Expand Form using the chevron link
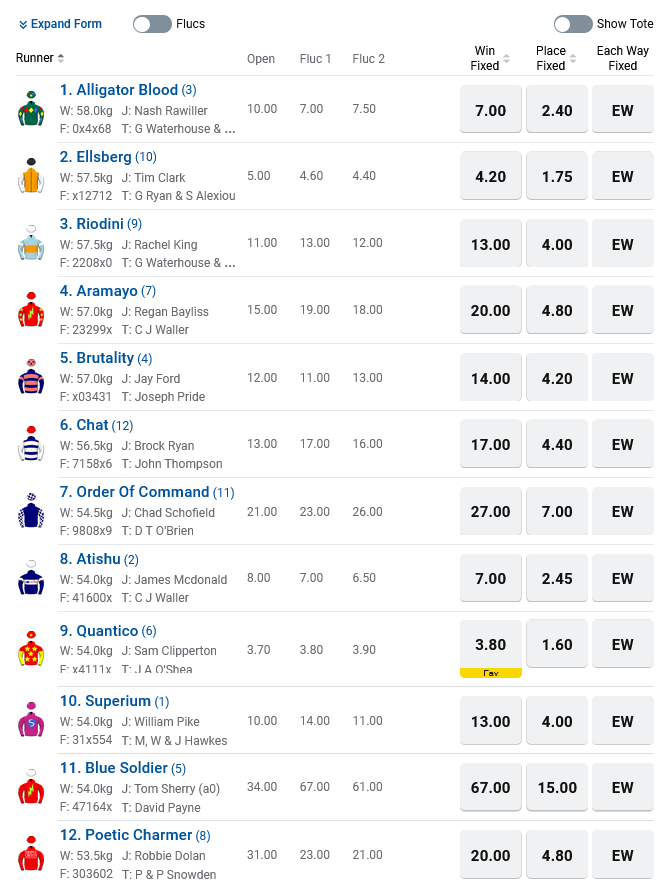This screenshot has width=668, height=888. [x=60, y=24]
